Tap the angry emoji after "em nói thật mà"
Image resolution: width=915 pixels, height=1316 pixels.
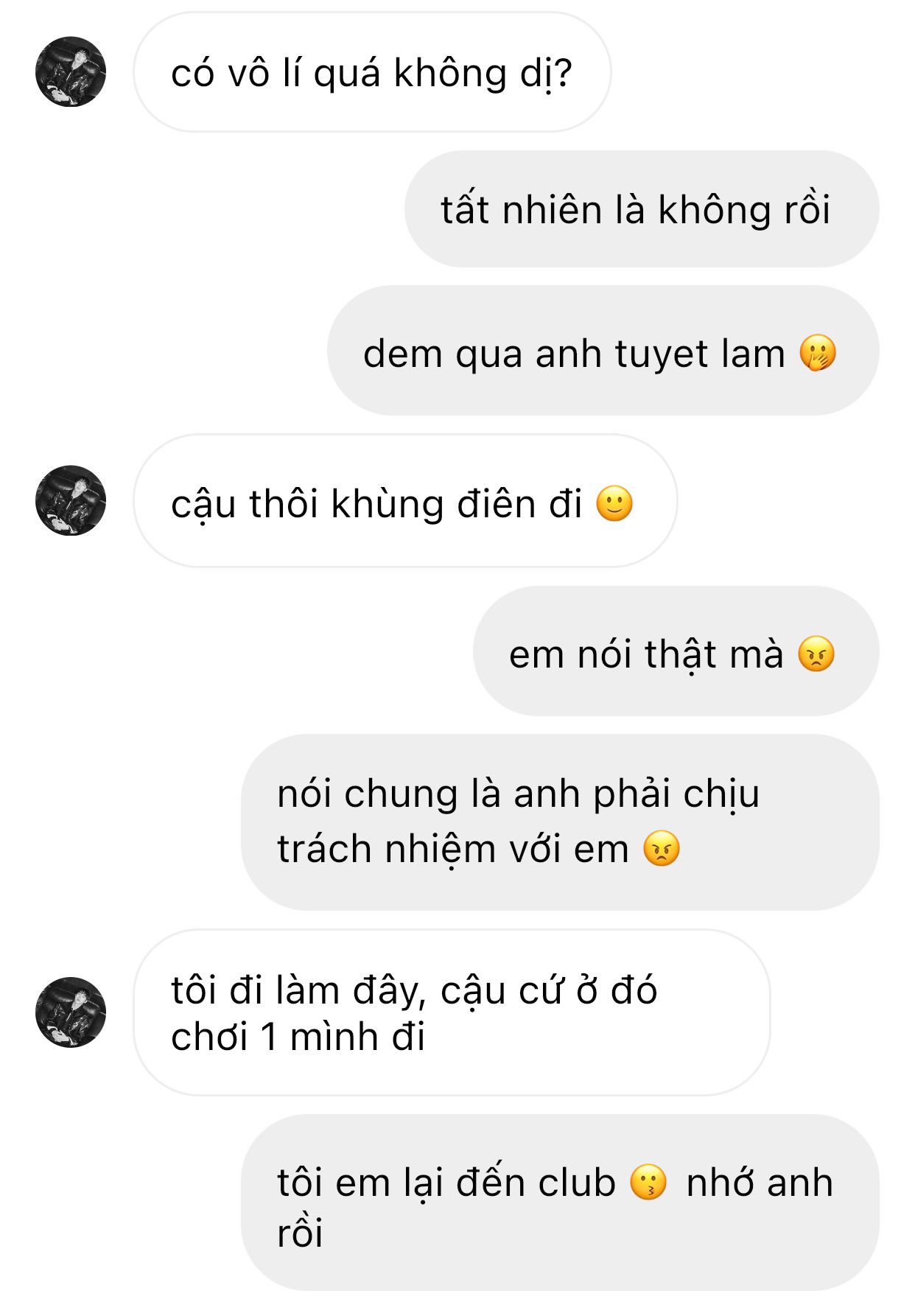[816, 654]
